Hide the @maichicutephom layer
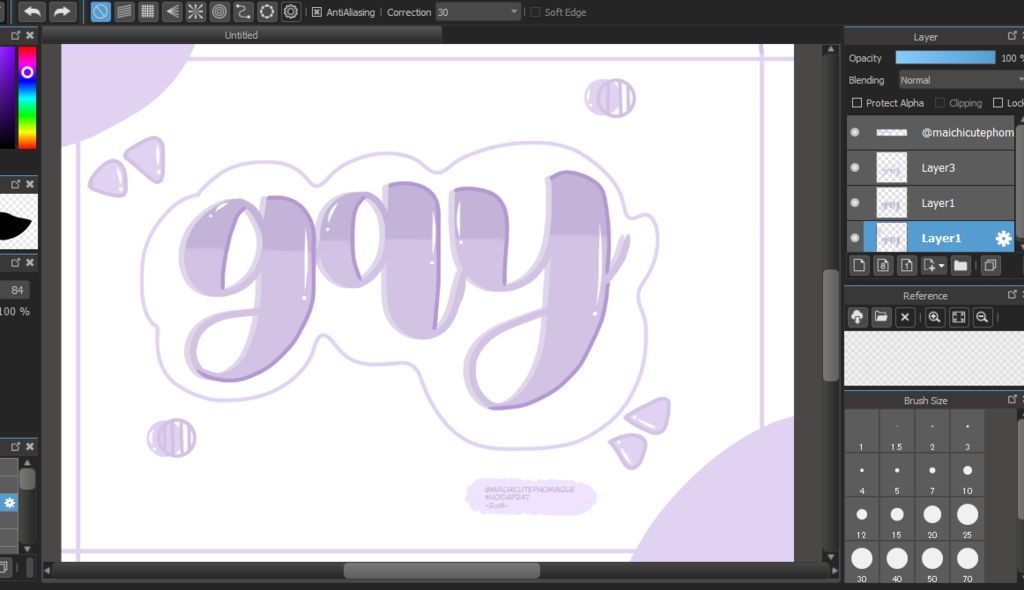 (x=855, y=133)
